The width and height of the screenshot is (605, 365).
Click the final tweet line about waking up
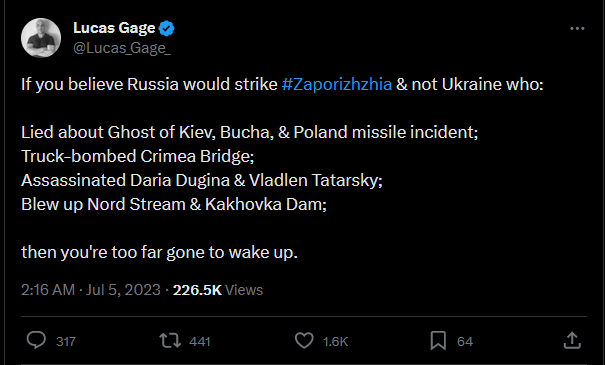(x=159, y=252)
